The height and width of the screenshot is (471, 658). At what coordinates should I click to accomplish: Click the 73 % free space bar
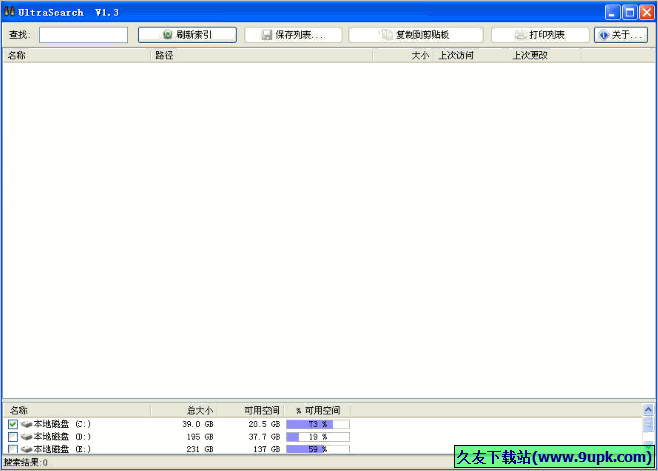pos(318,424)
